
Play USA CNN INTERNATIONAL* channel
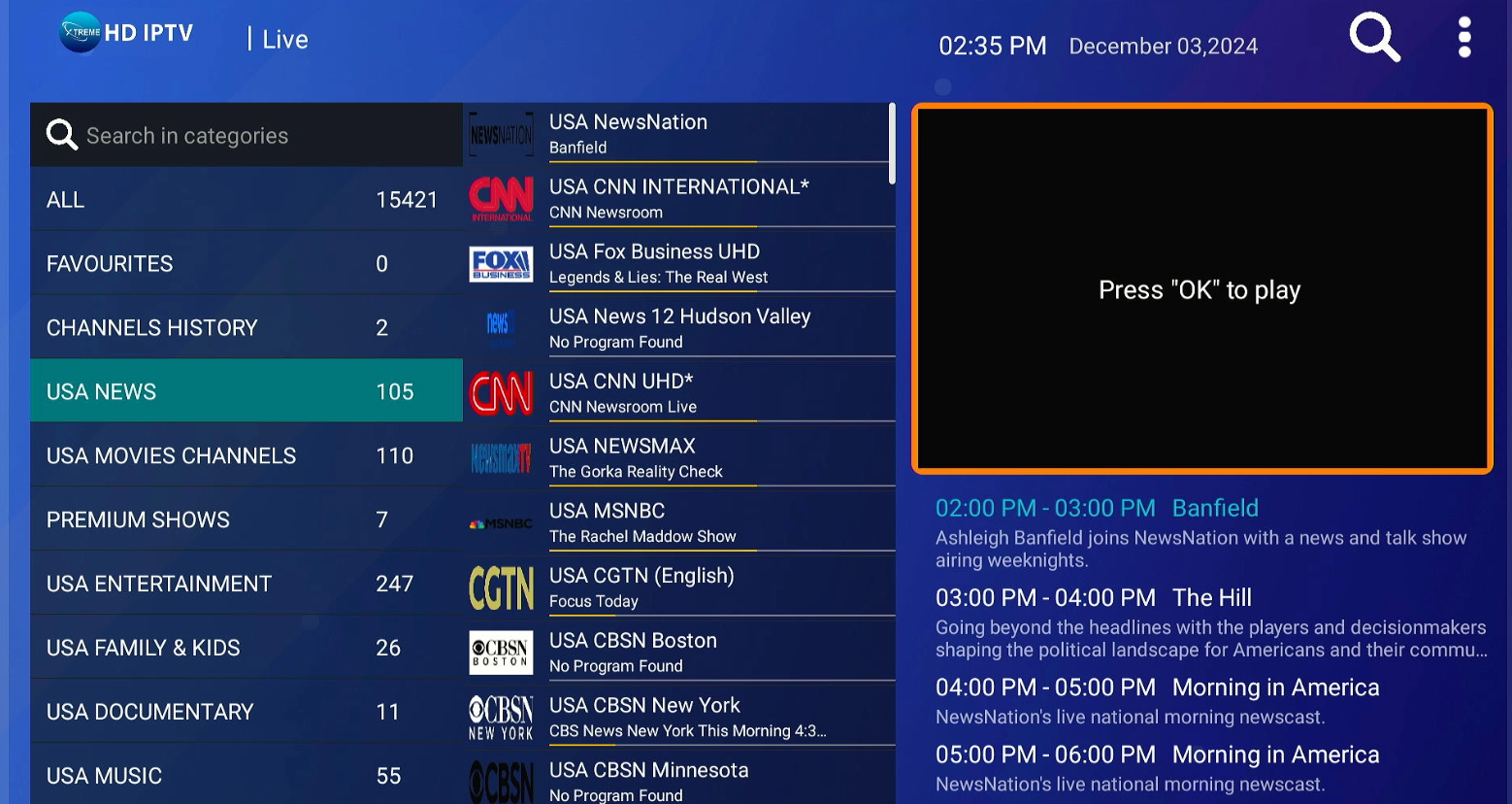tap(679, 198)
